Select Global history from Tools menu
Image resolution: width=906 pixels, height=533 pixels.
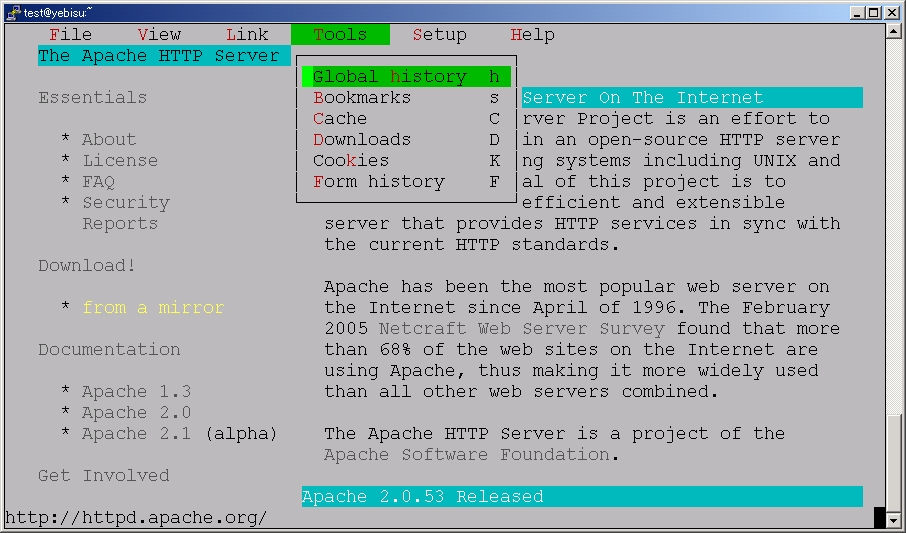[406, 76]
